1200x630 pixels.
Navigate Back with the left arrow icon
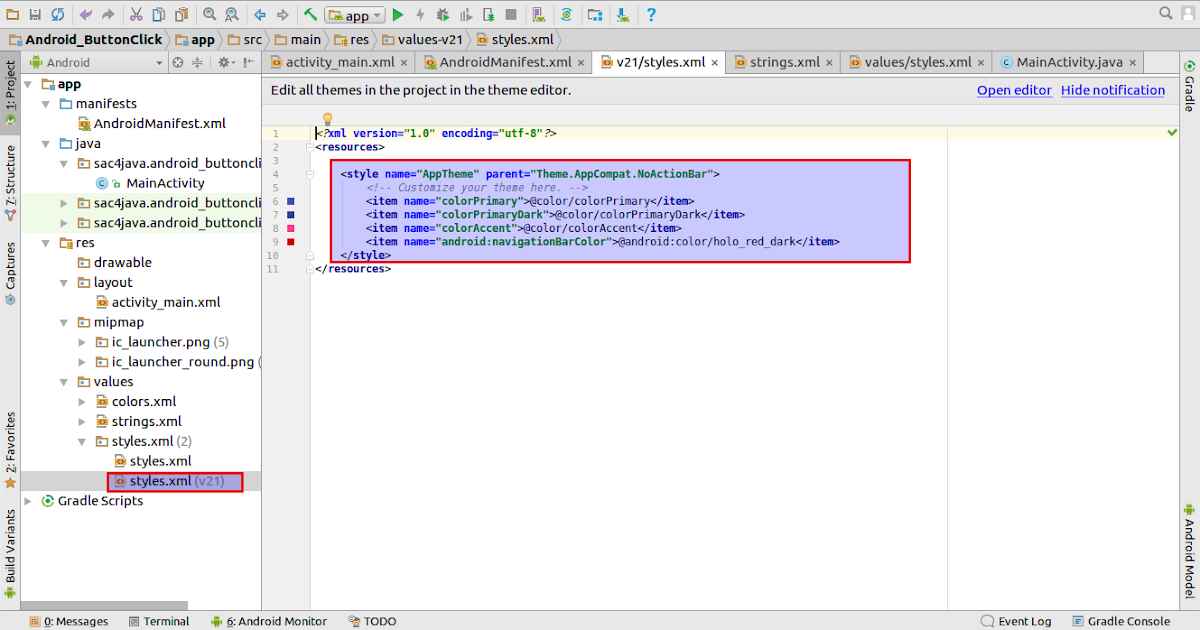pos(260,14)
